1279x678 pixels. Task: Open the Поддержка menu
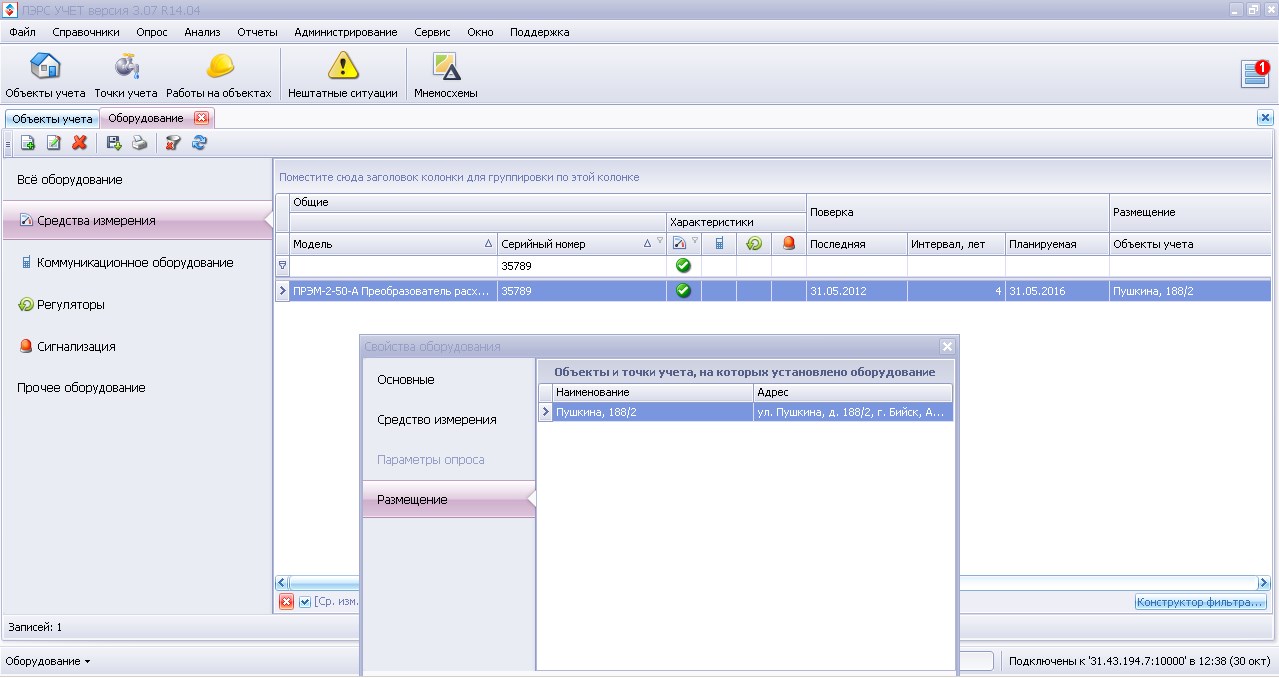point(540,32)
